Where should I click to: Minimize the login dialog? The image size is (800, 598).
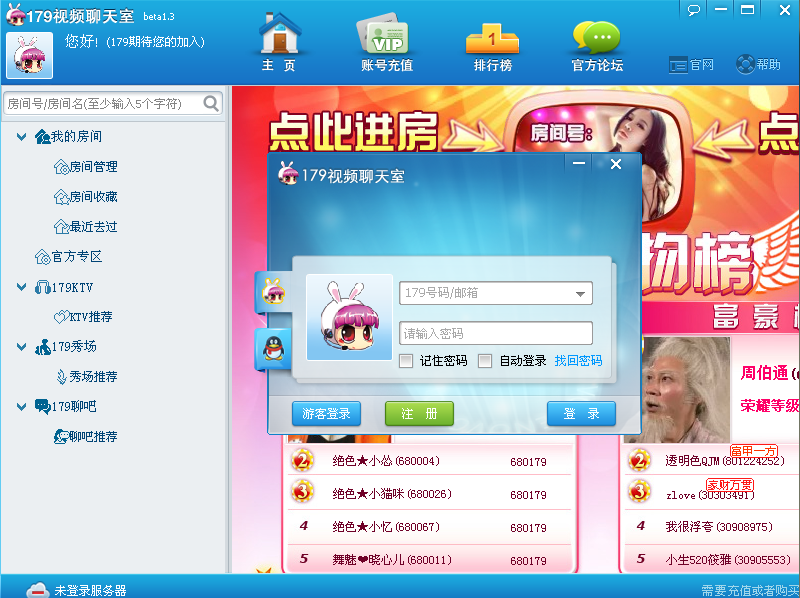579,164
